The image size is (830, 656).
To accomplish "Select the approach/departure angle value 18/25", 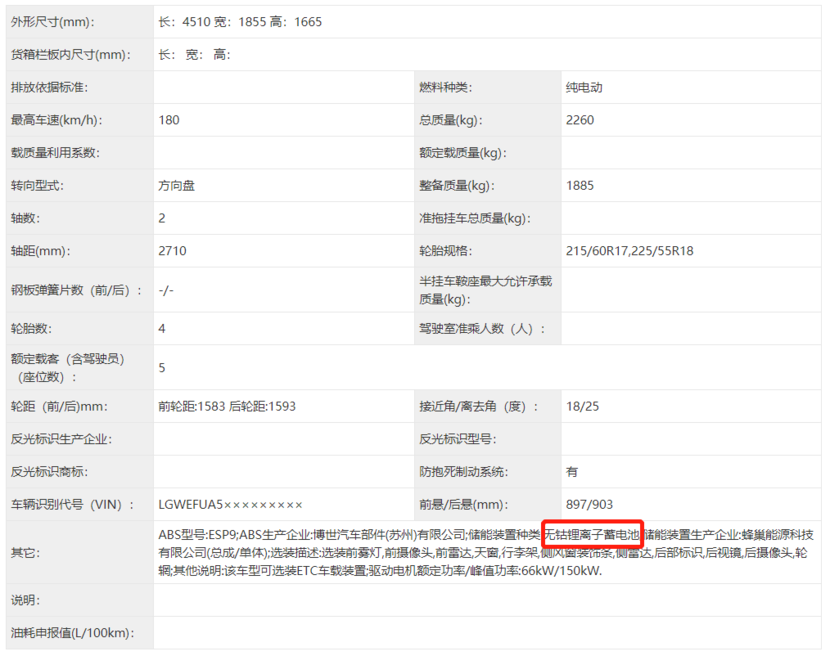I will click(582, 407).
